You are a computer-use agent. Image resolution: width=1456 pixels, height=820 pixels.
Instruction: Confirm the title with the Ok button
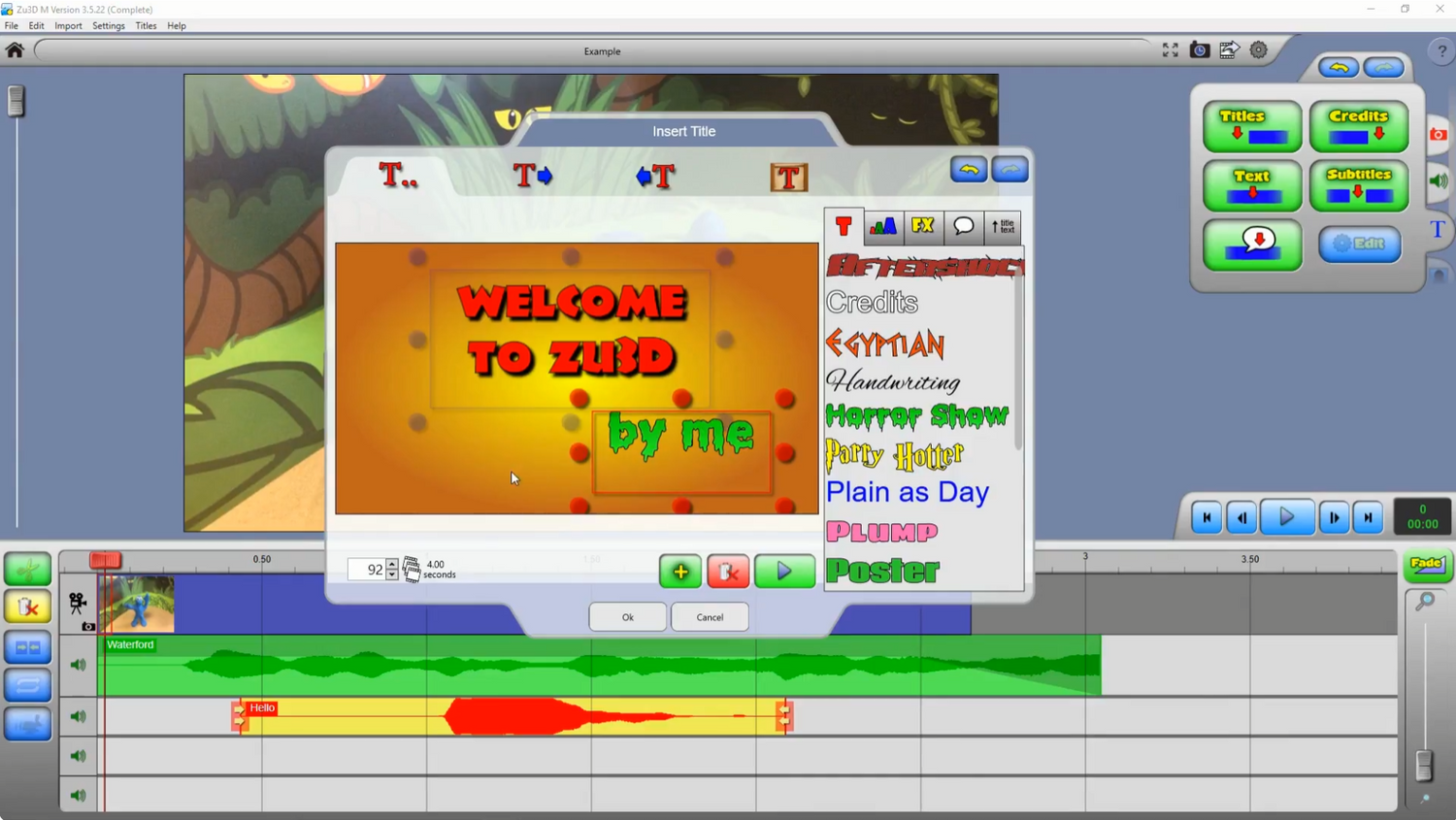(x=627, y=616)
